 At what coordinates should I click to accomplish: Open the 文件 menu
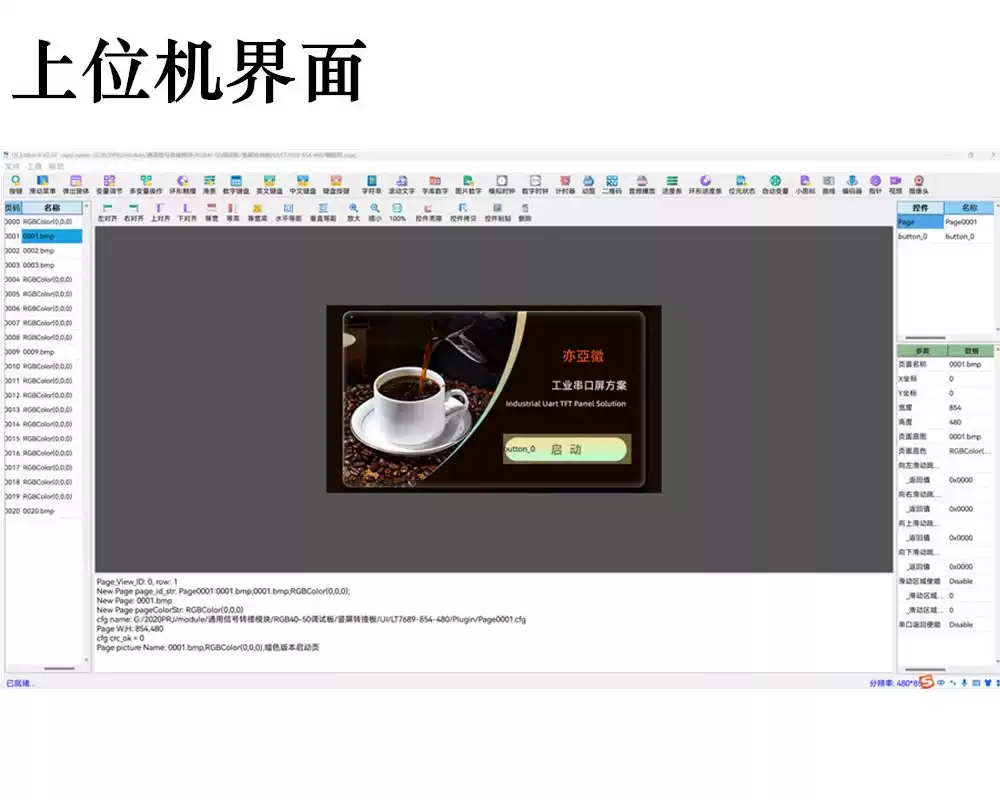pos(13,166)
